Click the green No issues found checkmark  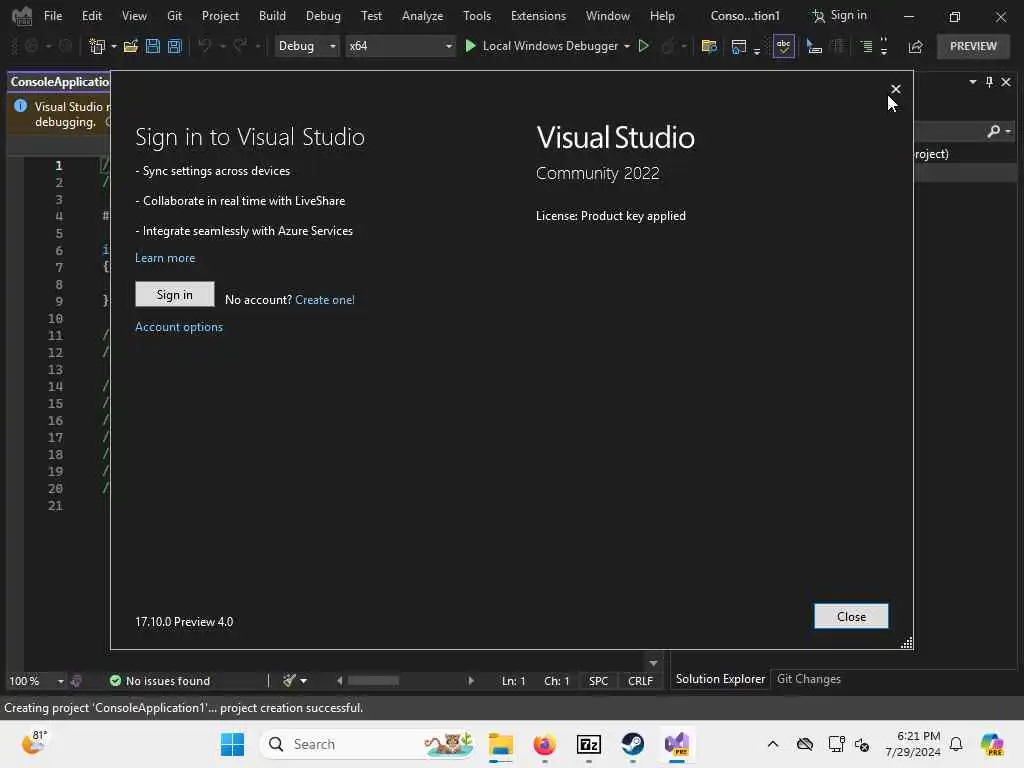coord(116,680)
